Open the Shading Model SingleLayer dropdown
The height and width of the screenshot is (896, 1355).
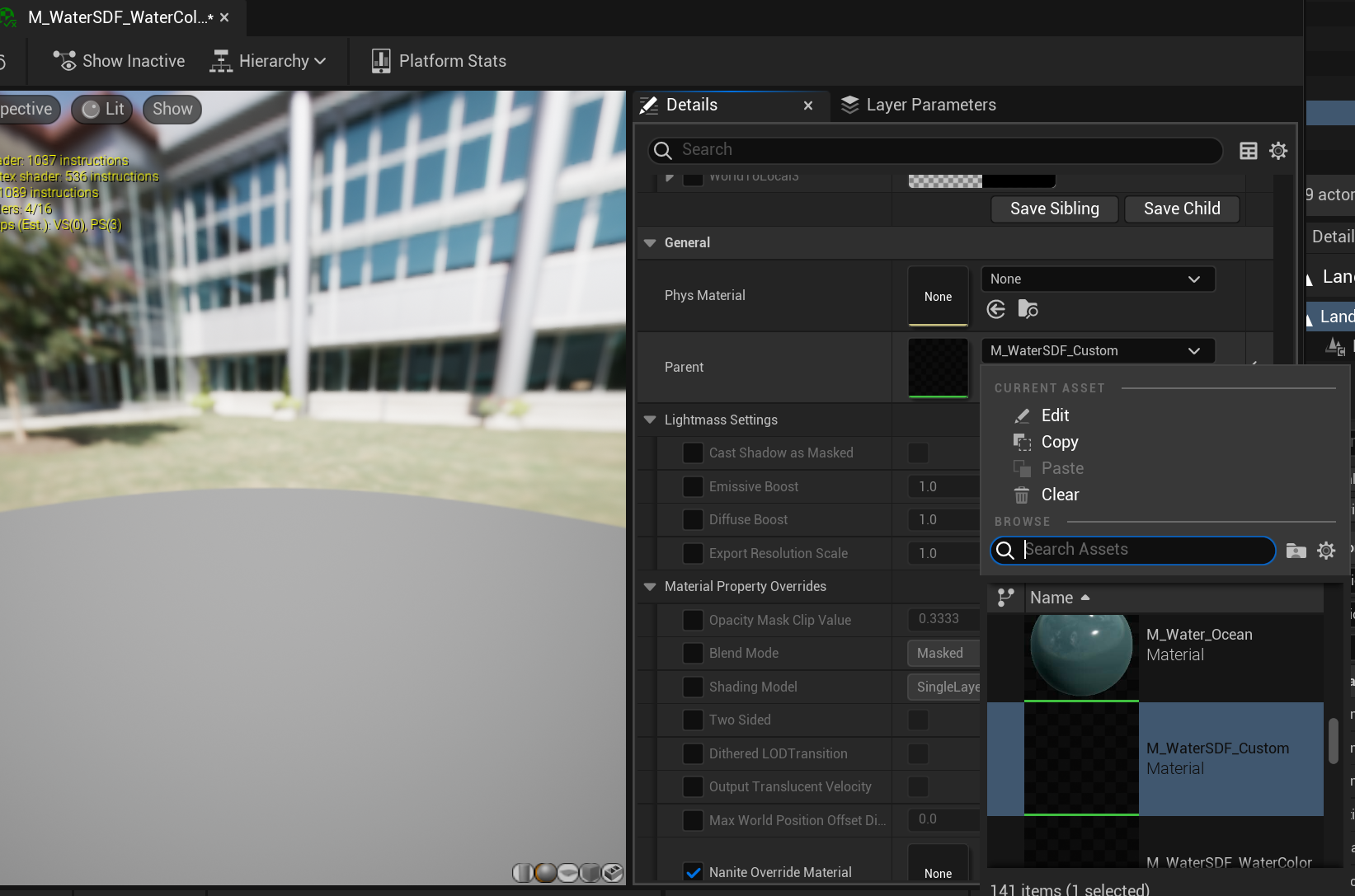(x=943, y=687)
